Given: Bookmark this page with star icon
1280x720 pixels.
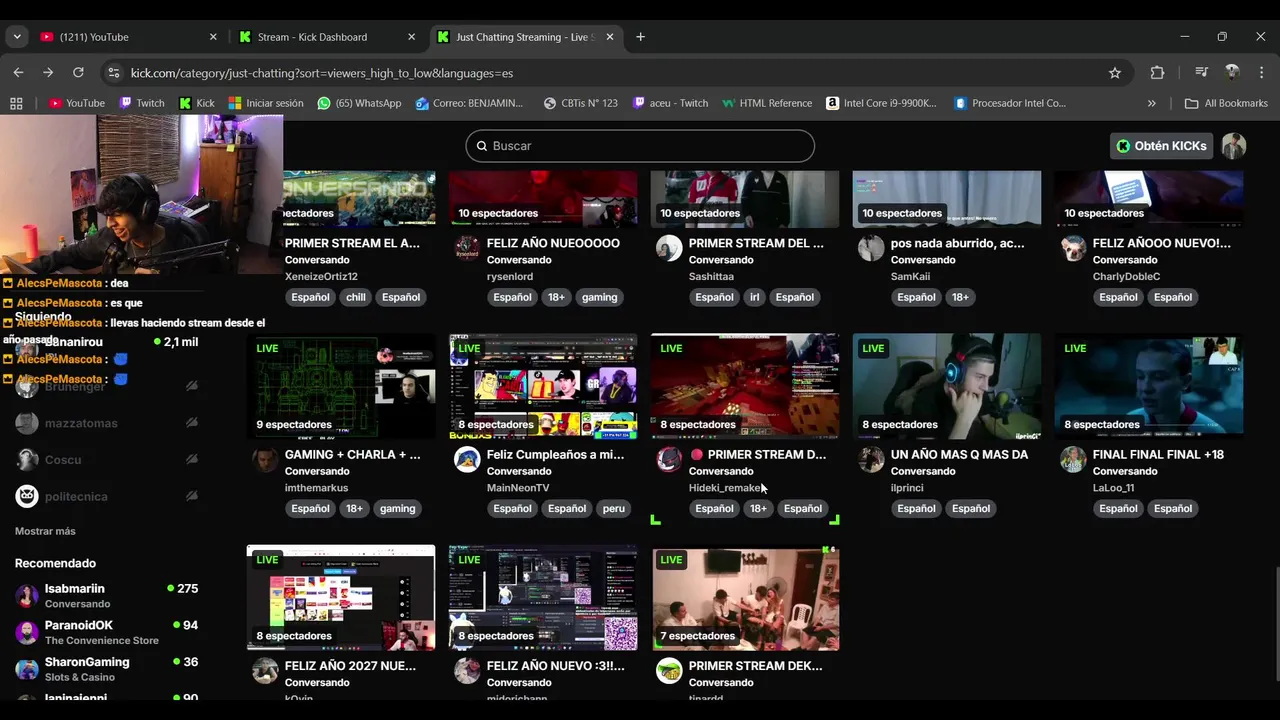Looking at the screenshot, I should 1115,72.
